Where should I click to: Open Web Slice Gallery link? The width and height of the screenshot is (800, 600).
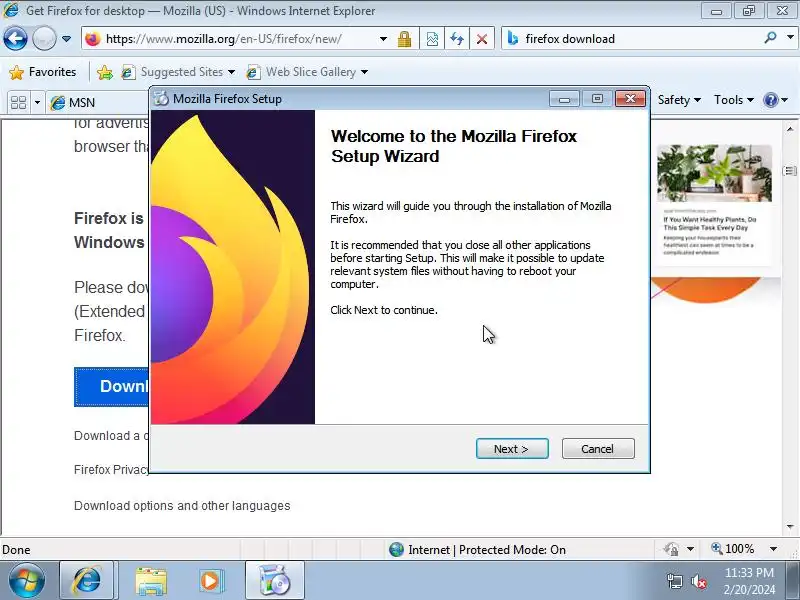[301, 72]
